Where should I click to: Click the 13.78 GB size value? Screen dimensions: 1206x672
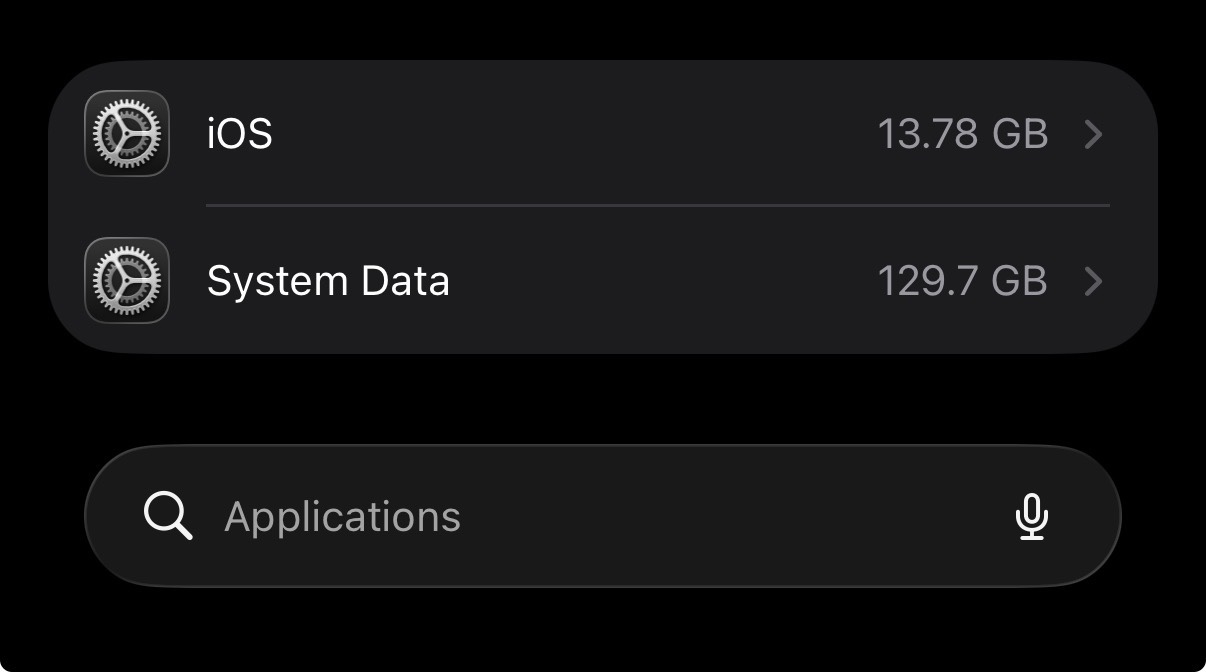[x=962, y=134]
